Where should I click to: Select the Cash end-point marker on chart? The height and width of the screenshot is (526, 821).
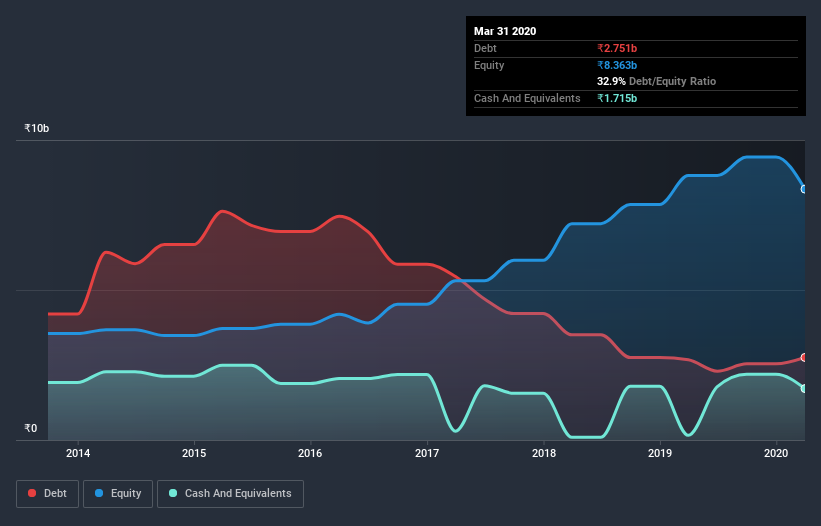tap(804, 388)
